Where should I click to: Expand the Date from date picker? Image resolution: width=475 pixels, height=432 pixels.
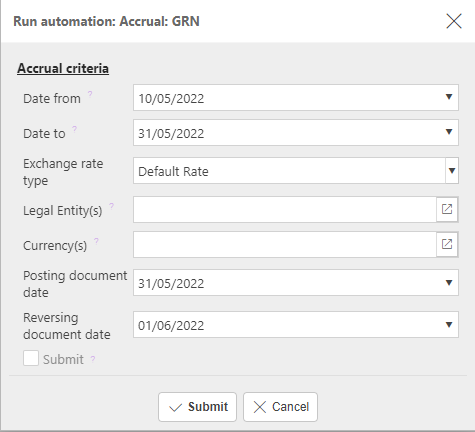click(449, 97)
